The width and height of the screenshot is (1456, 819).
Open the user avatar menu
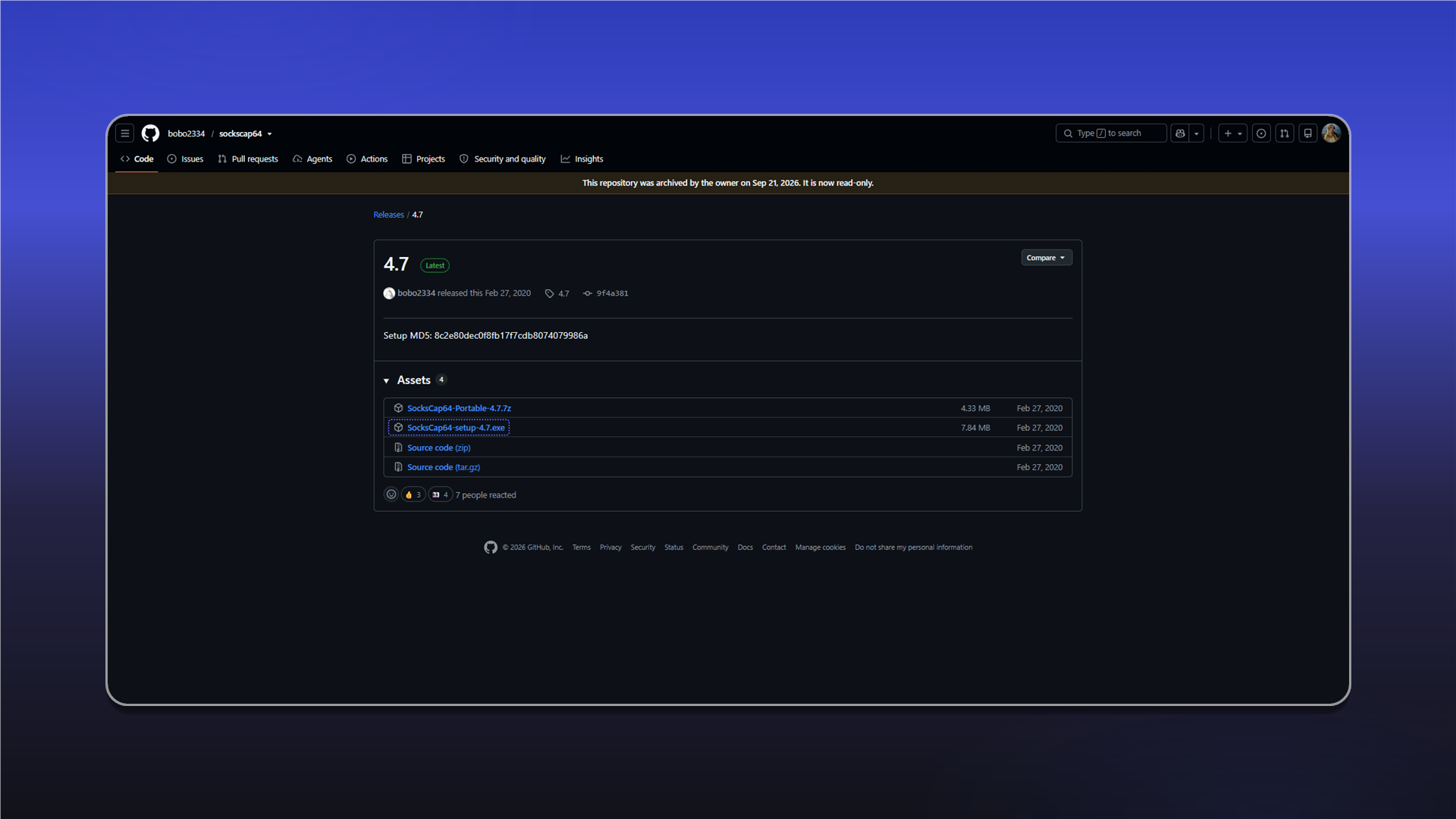click(1332, 133)
